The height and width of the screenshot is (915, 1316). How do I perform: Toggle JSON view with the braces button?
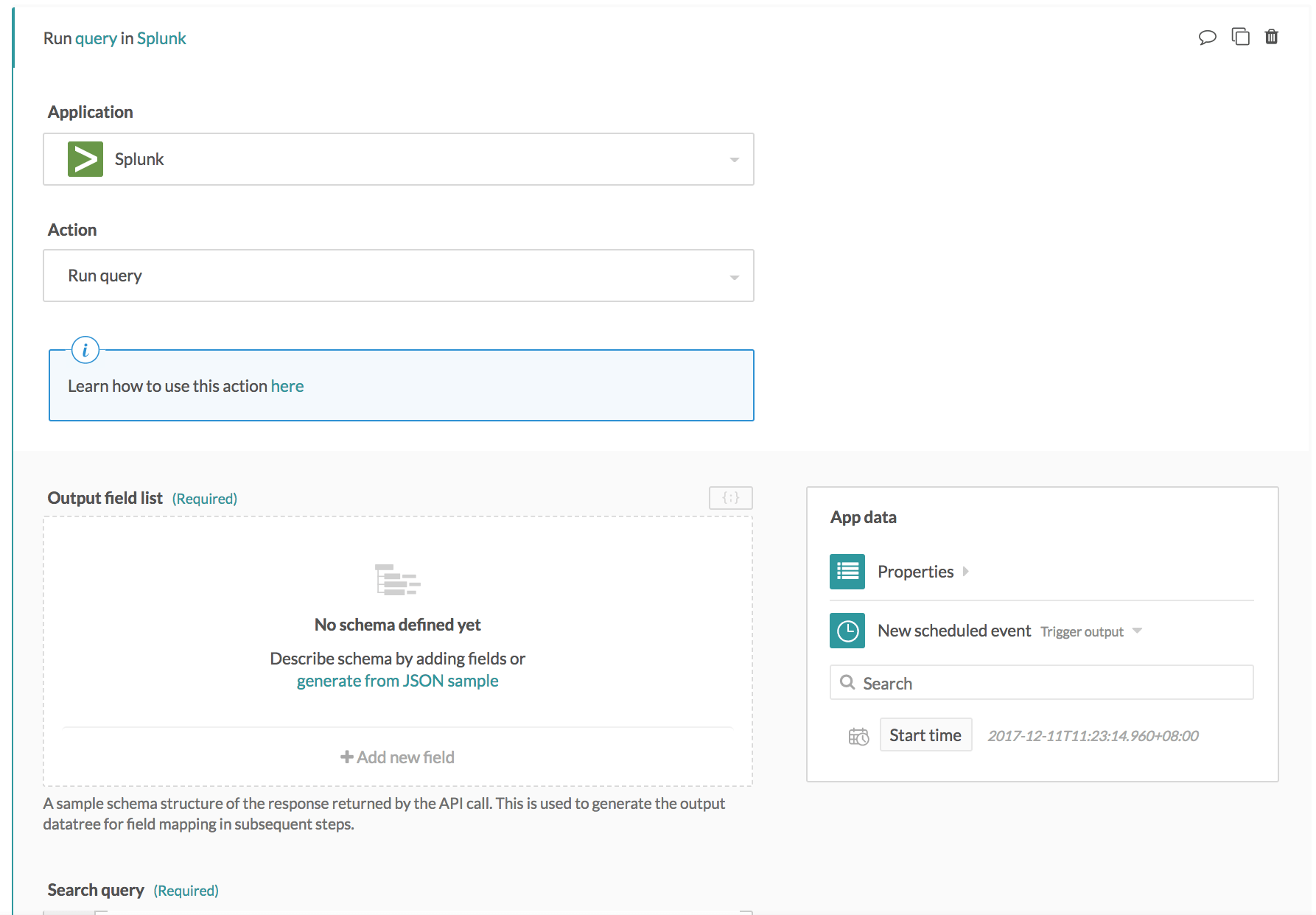[x=730, y=498]
